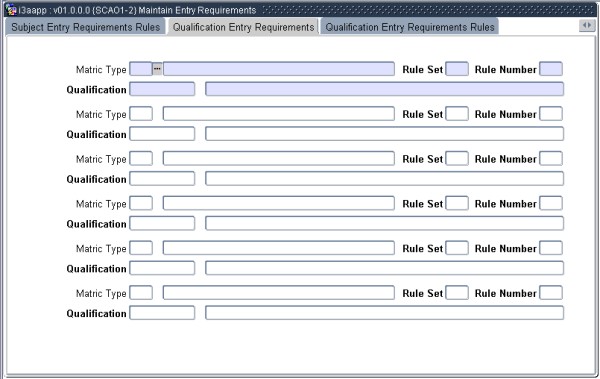Screen dimensions: 600x379
Task: Focus the first record's Matric Type code field
Action: point(141,69)
